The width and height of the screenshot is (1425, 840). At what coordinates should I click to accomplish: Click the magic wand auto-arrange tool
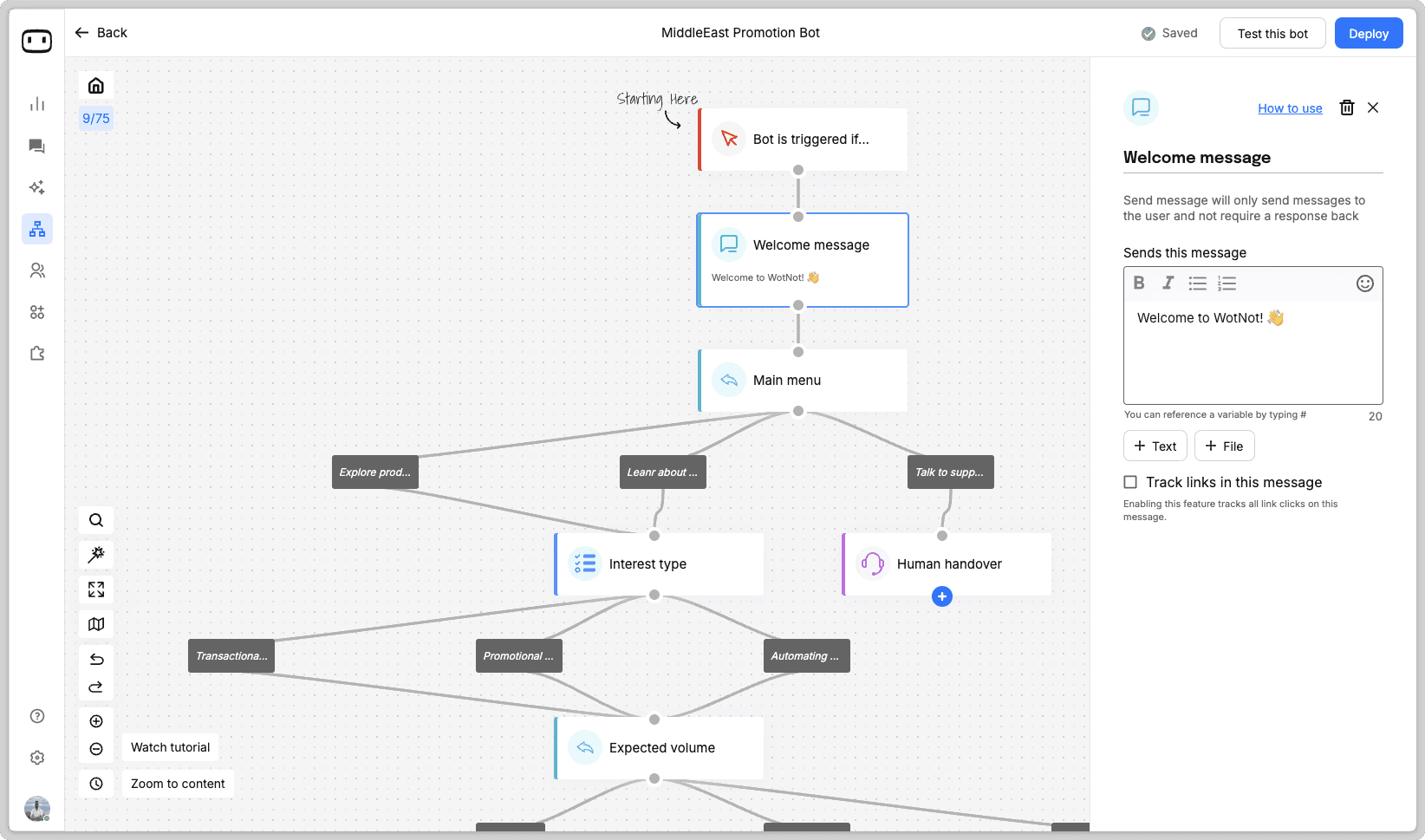pyautogui.click(x=96, y=555)
